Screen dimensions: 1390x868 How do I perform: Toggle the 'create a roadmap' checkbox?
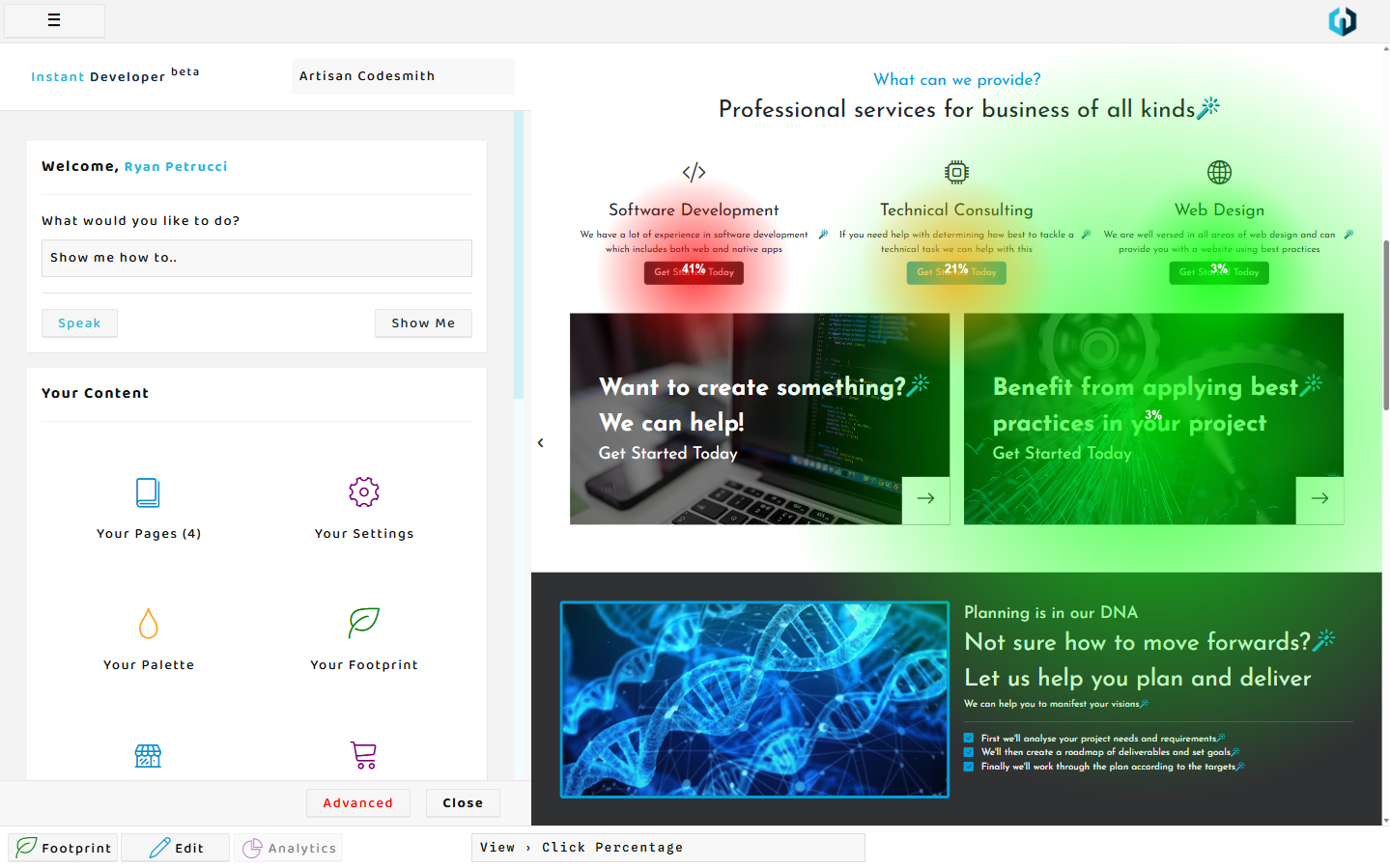pos(969,752)
